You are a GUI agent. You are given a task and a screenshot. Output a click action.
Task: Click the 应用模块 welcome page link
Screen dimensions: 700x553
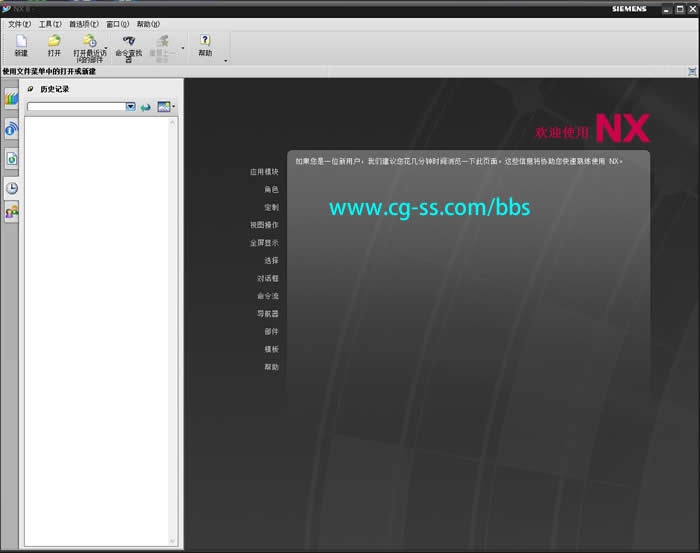pos(264,172)
